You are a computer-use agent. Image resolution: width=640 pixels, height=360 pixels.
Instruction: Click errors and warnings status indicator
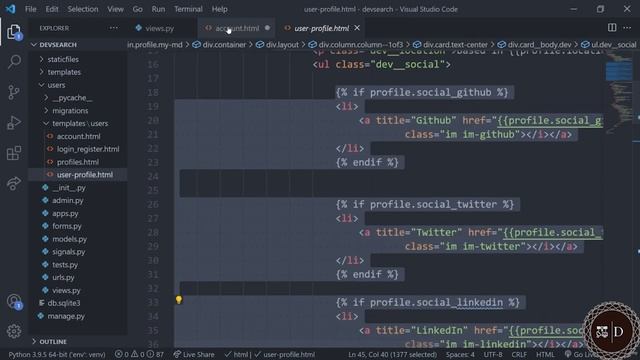139,354
